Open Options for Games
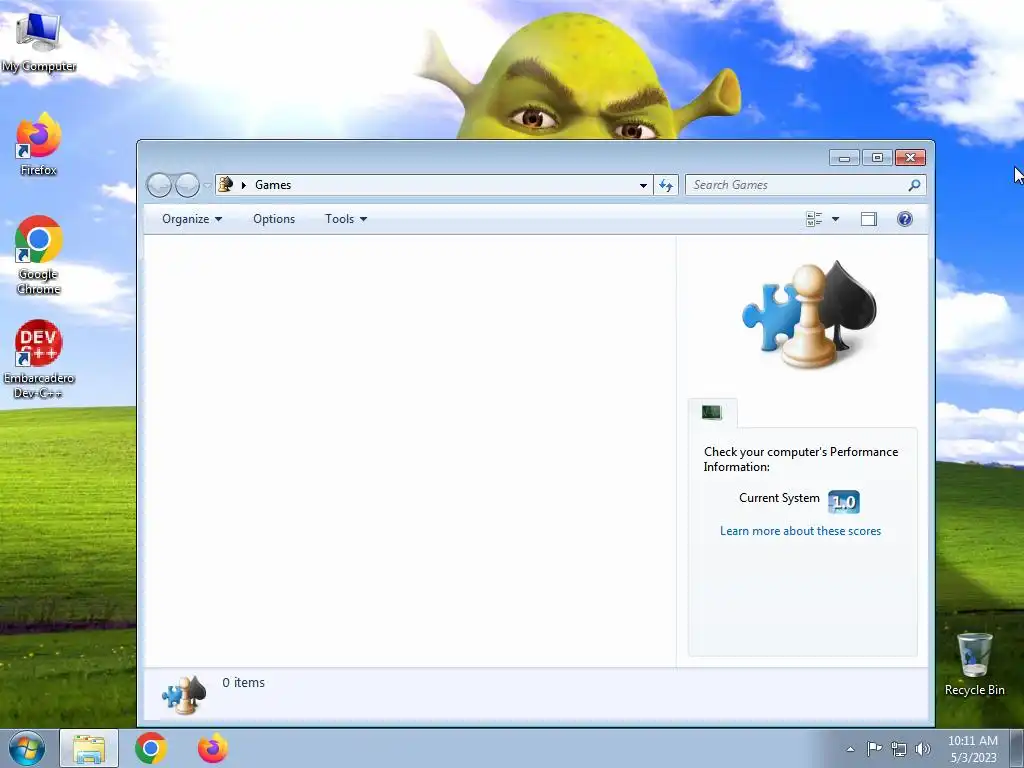Screen dimensions: 1024x768 (274, 219)
